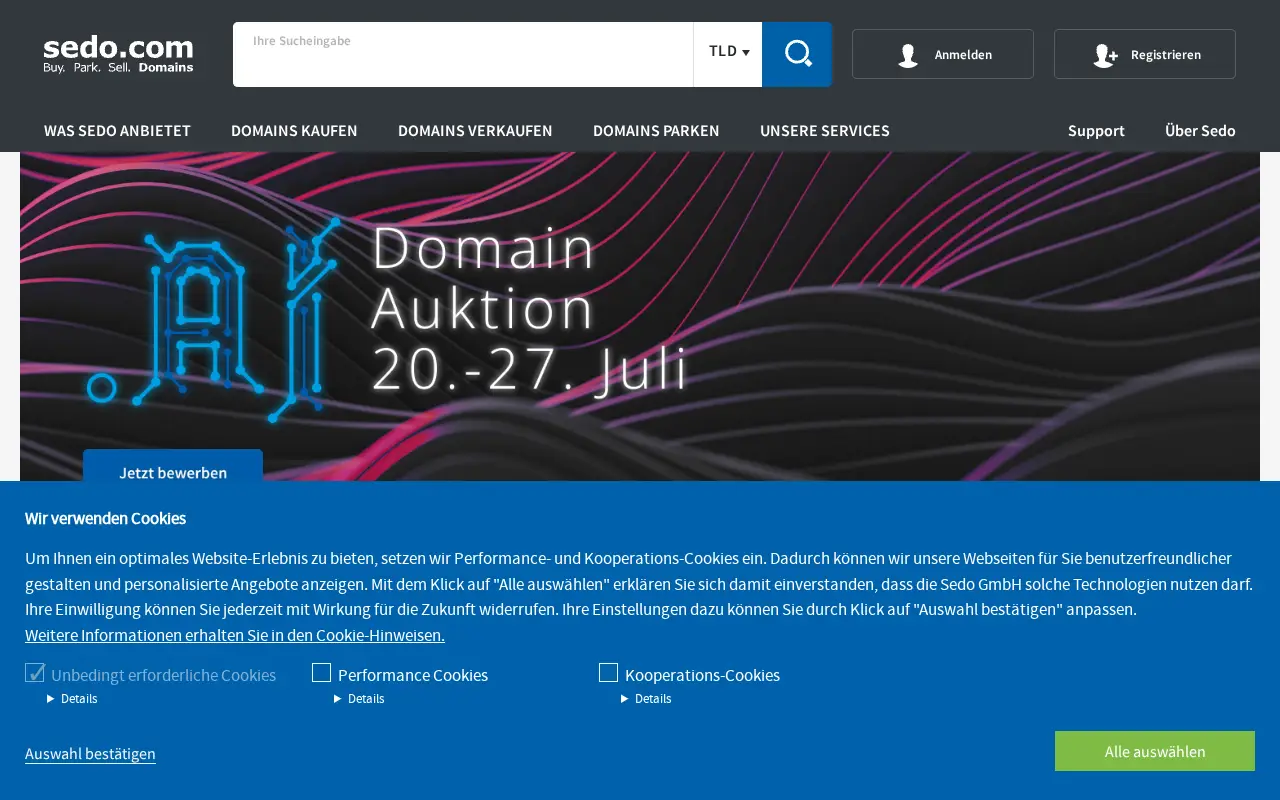The width and height of the screenshot is (1280, 800).
Task: Expand Details under Kooperations-Cookies
Action: point(646,699)
